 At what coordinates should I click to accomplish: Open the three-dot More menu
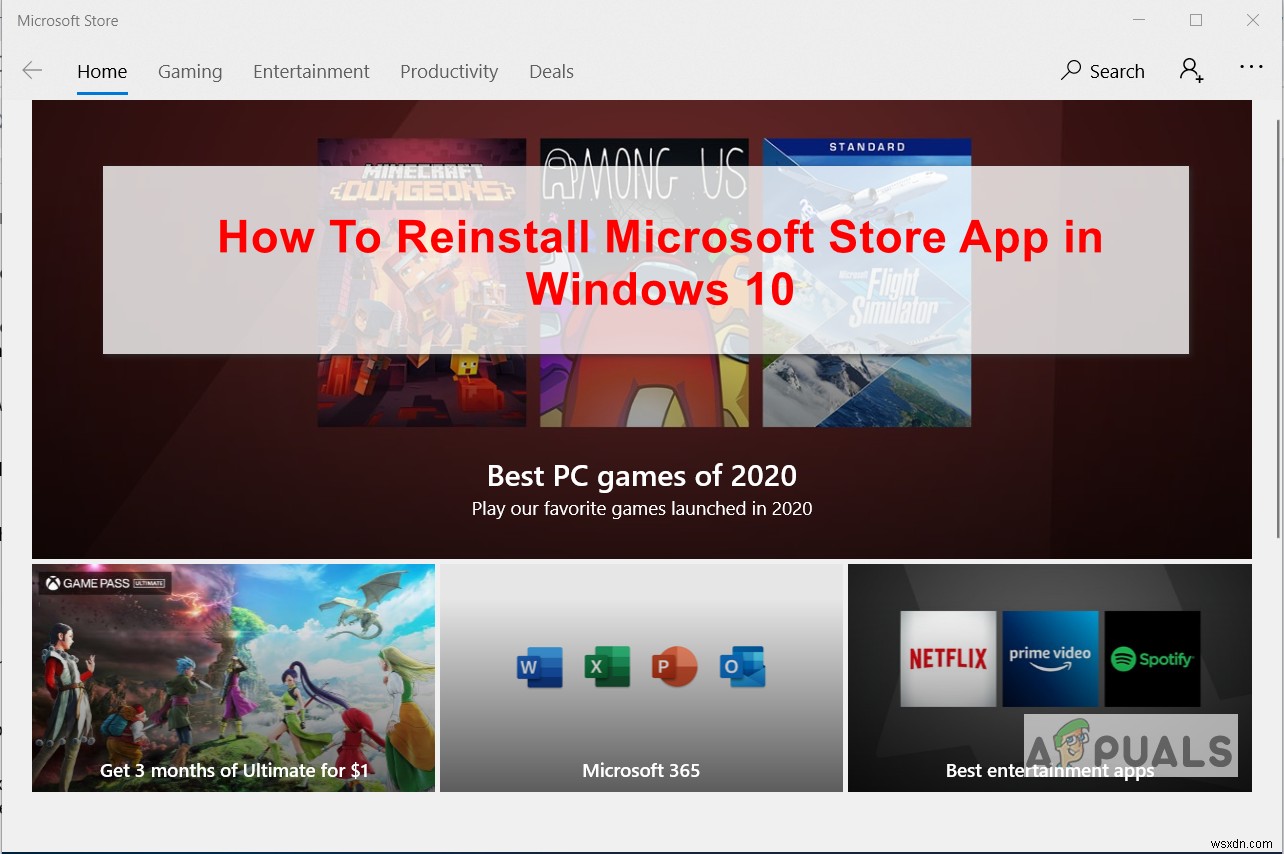[1251, 67]
